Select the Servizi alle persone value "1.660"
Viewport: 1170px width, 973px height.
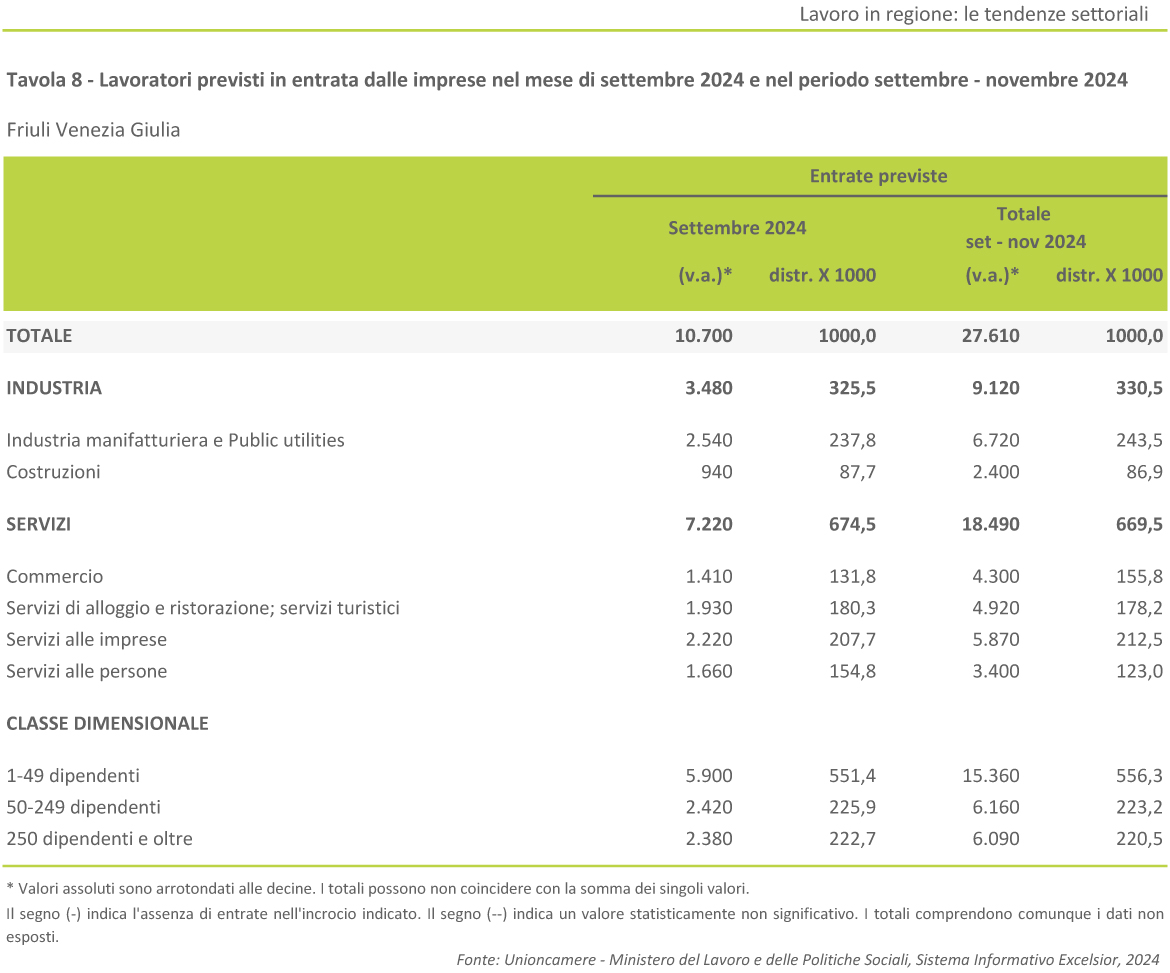(709, 671)
